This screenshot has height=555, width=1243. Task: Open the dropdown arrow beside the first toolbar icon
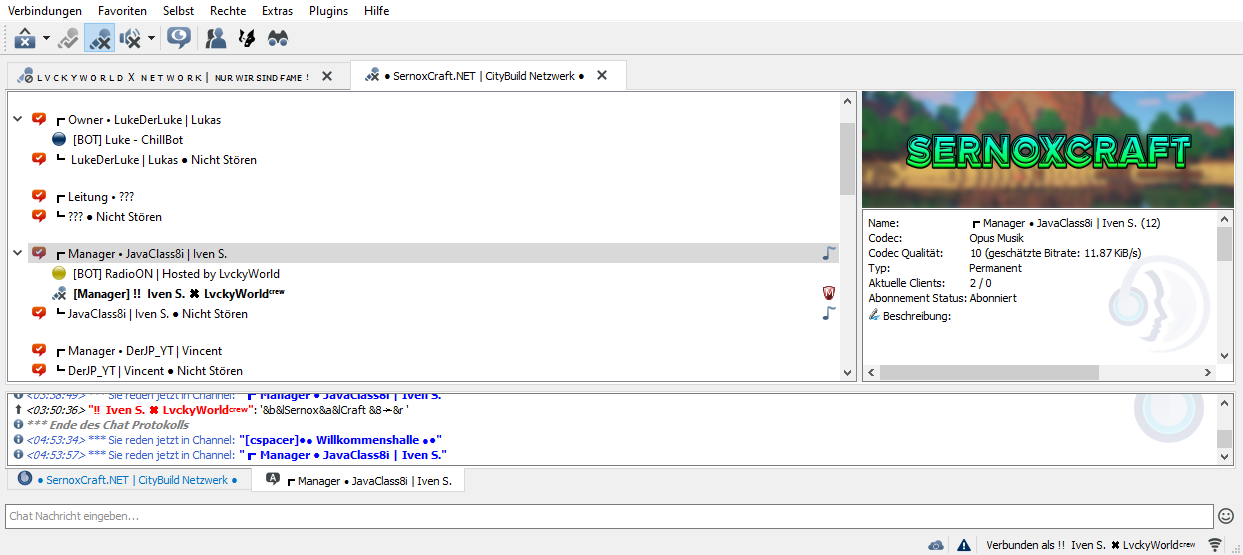[46, 38]
